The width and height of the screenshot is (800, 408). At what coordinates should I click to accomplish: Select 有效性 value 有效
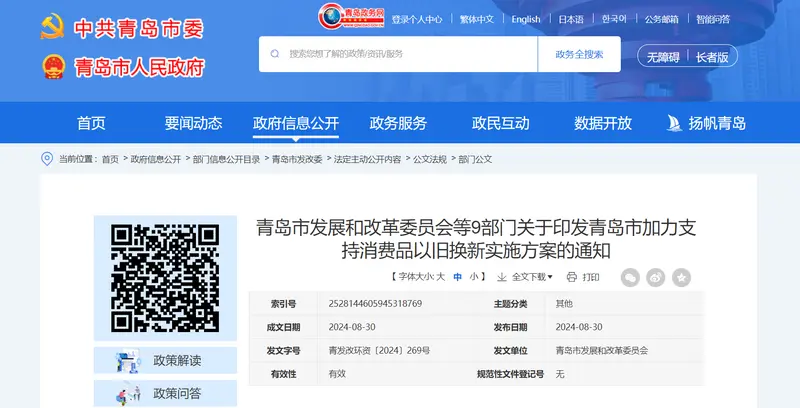click(x=337, y=374)
